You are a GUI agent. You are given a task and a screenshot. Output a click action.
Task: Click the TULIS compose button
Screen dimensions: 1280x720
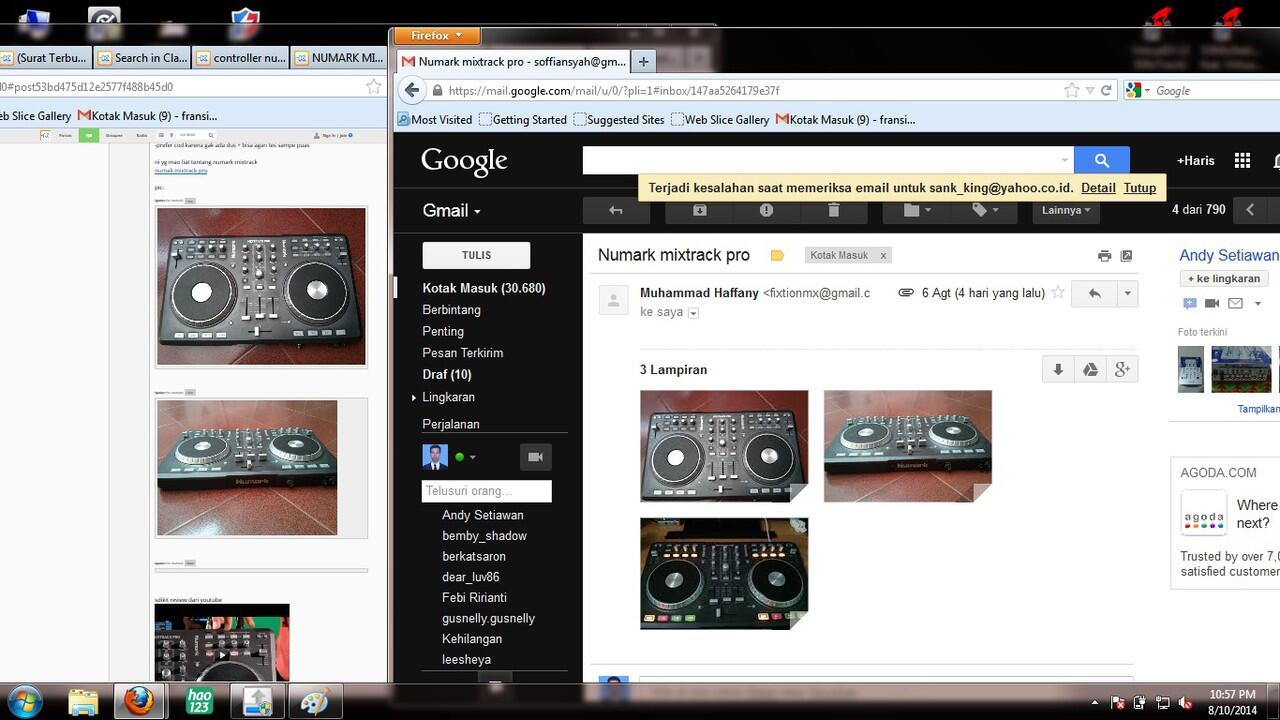(476, 255)
